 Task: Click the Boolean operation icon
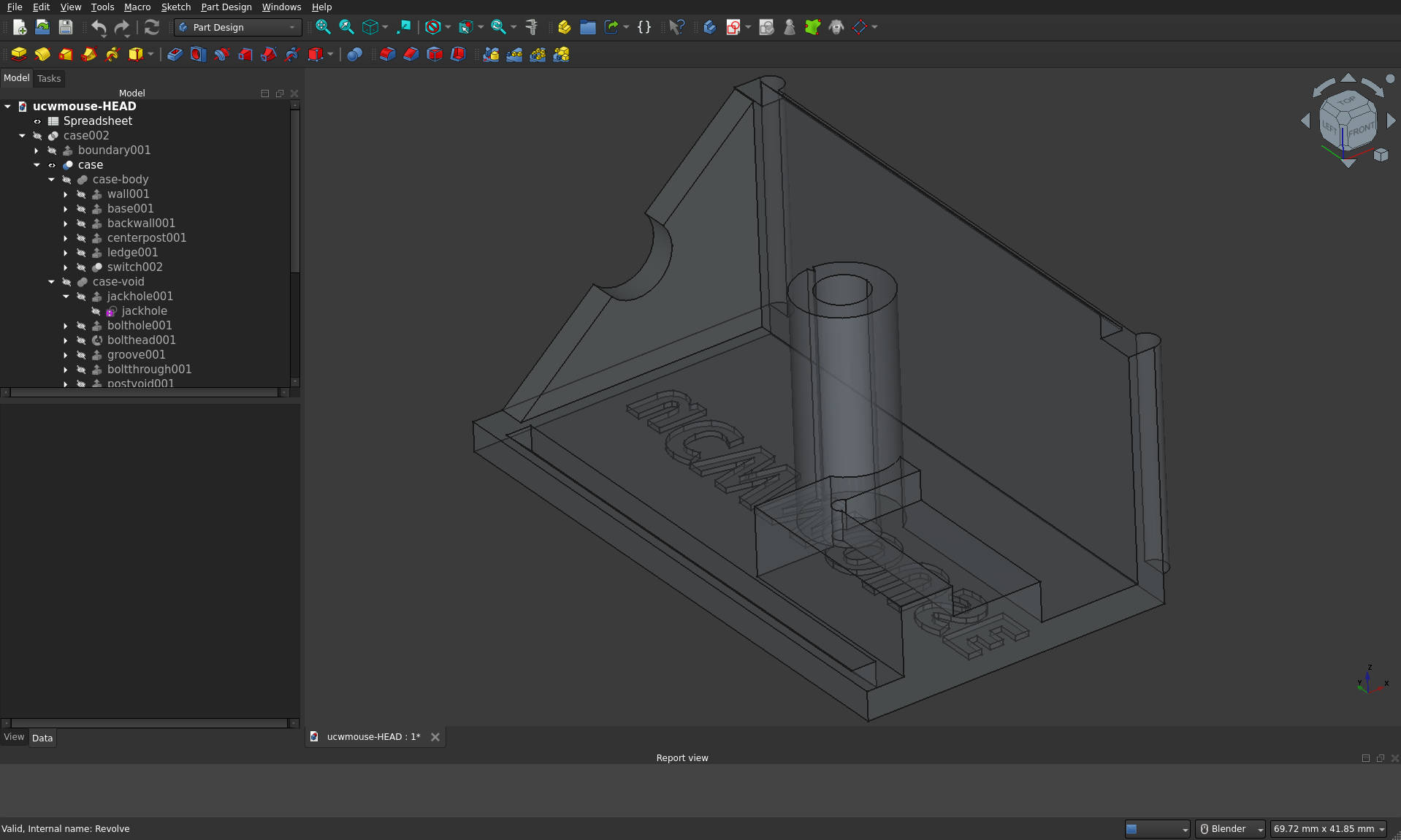pos(354,54)
